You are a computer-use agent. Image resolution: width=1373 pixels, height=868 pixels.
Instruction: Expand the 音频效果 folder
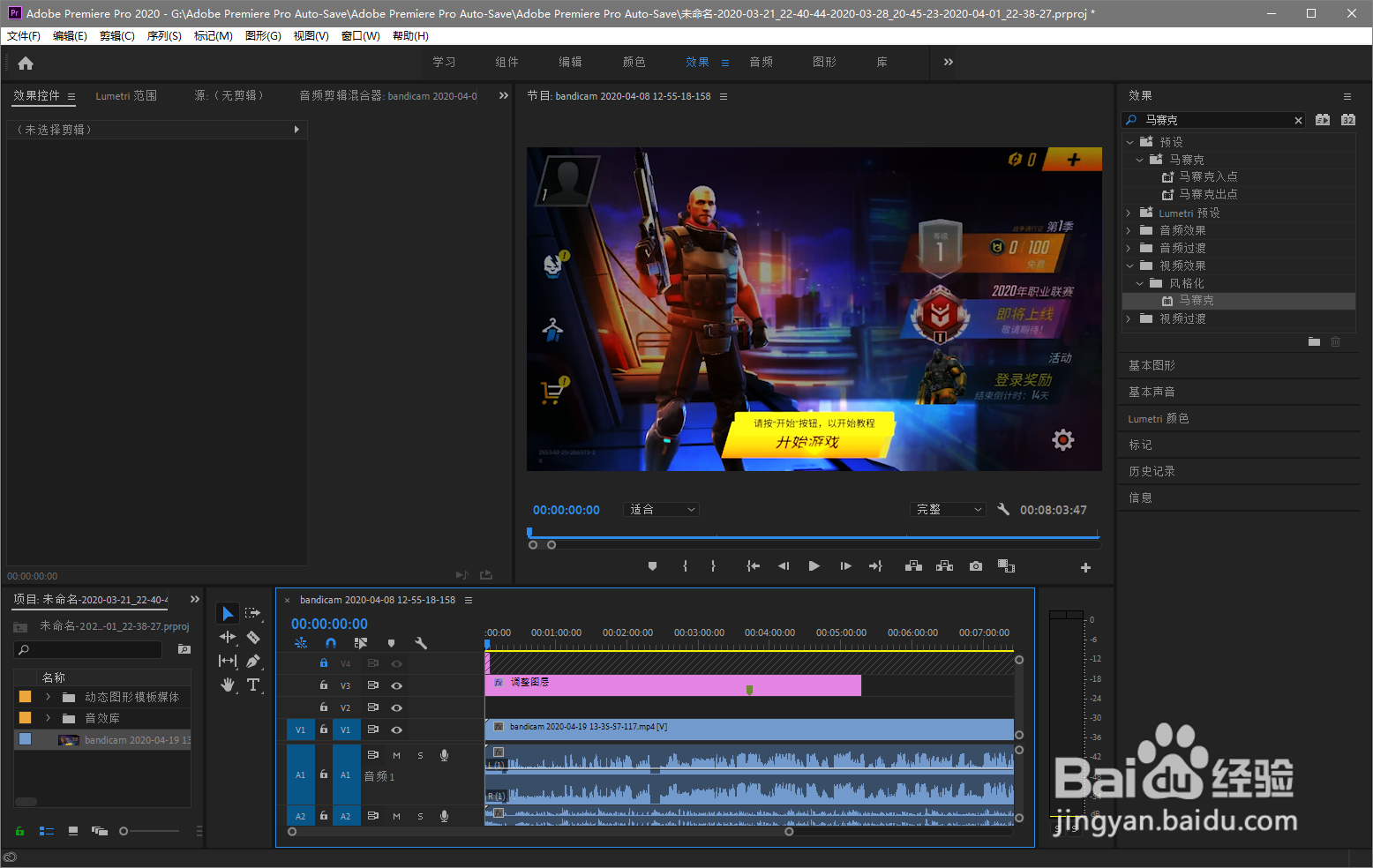[1129, 230]
